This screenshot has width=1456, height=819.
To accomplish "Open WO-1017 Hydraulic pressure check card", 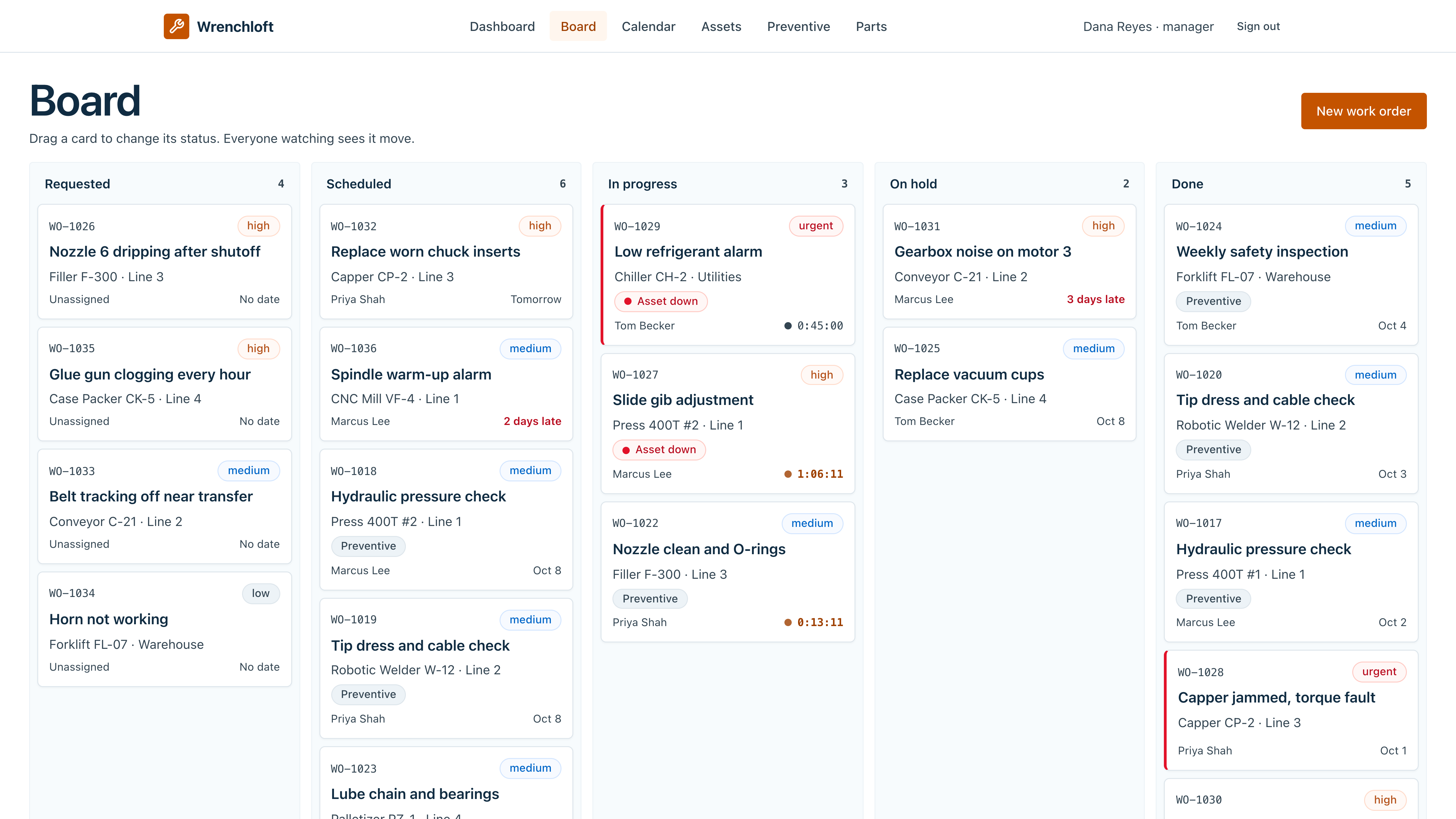I will click(x=1291, y=572).
